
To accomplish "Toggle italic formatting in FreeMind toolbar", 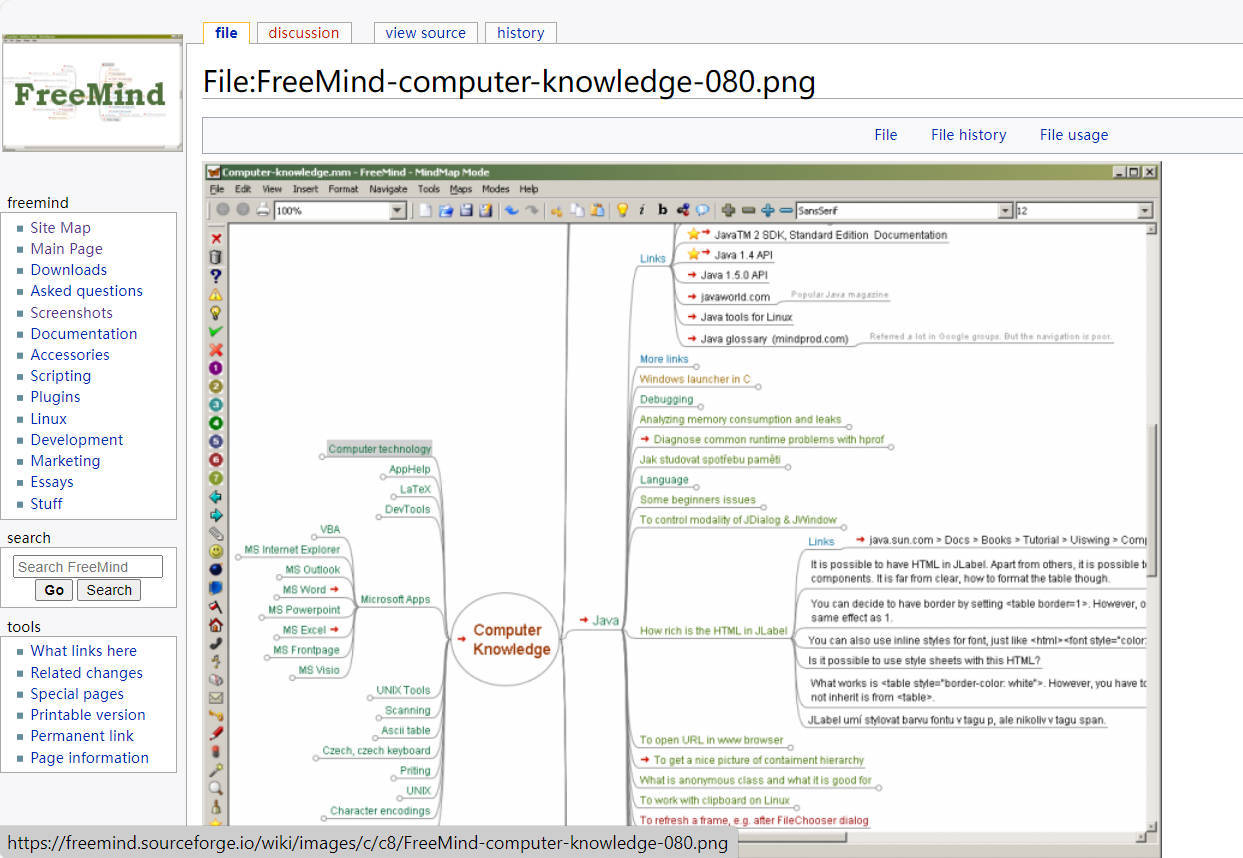I will tap(642, 210).
